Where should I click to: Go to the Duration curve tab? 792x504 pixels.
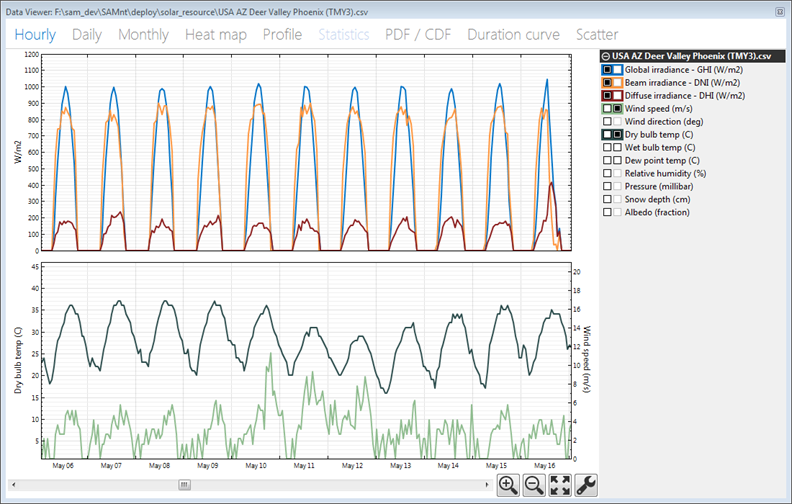click(x=513, y=34)
